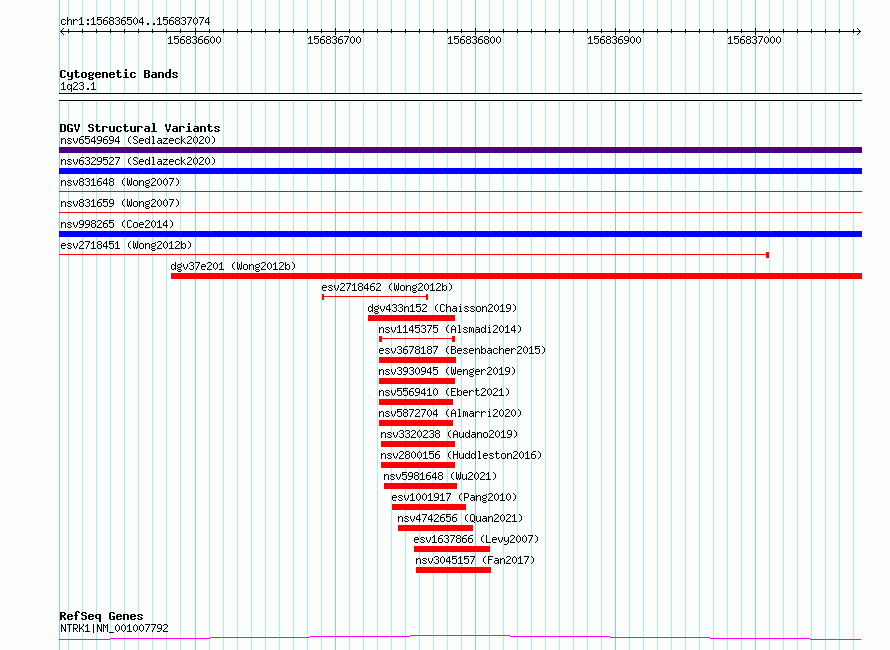The height and width of the screenshot is (650, 890).
Task: Click nsv5569410 (Ebert2021) label
Action: click(x=444, y=392)
